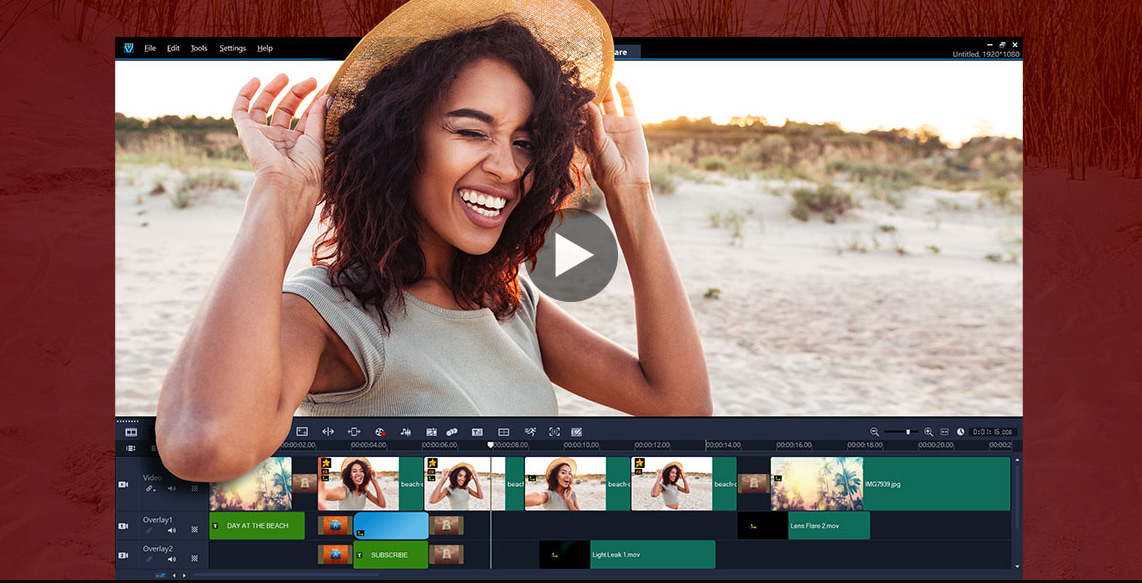Viewport: 1142px width, 583px height.
Task: Mute the Overlay2 track audio
Action: click(x=172, y=559)
